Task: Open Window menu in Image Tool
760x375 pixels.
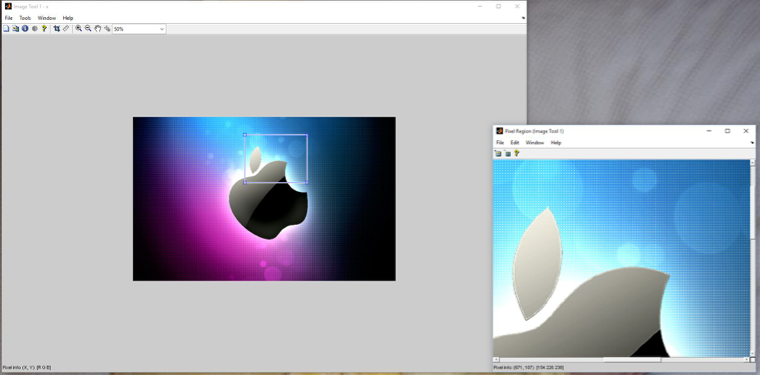Action: coord(47,18)
